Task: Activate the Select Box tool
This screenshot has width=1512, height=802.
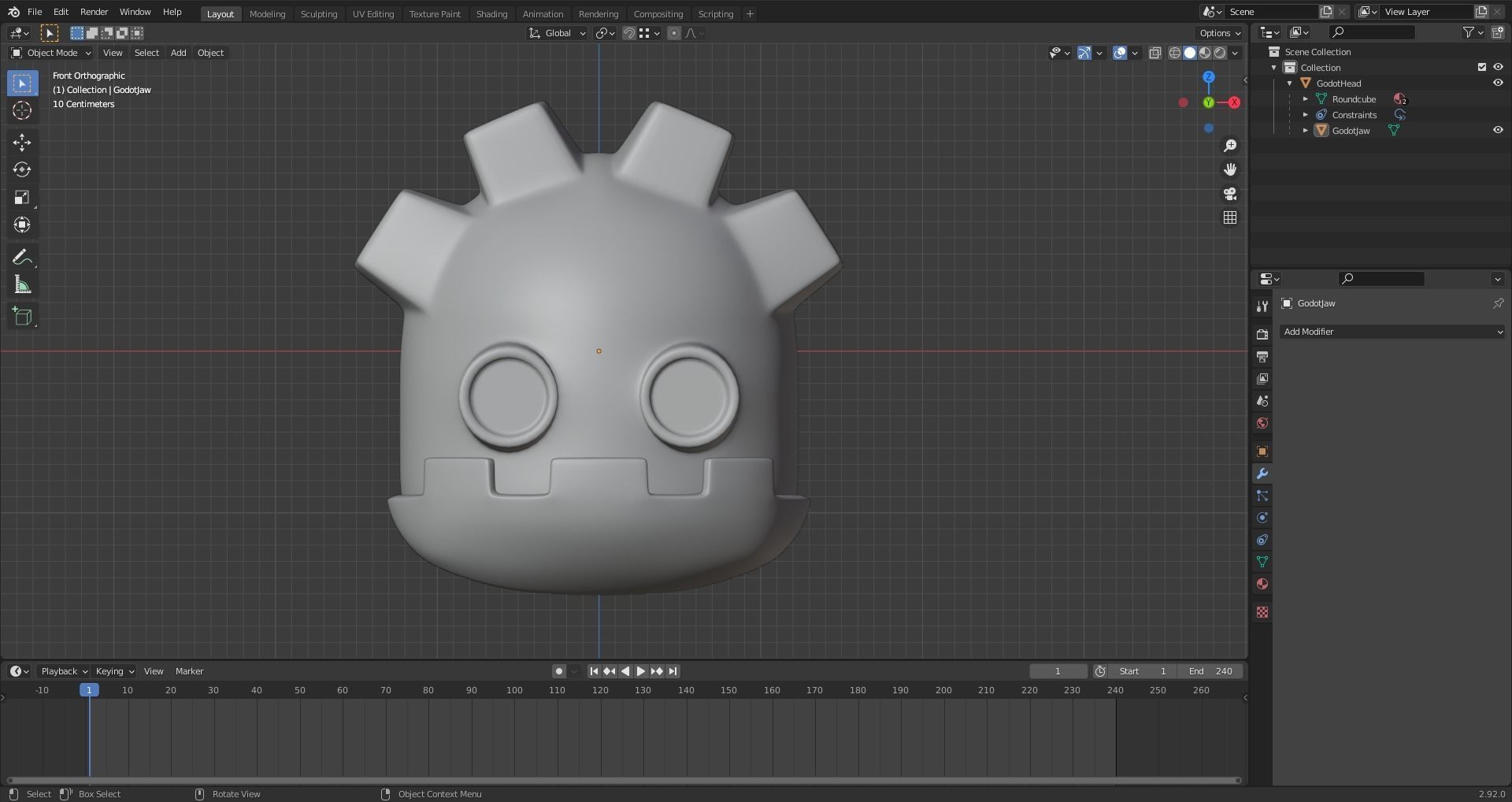Action: [22, 83]
